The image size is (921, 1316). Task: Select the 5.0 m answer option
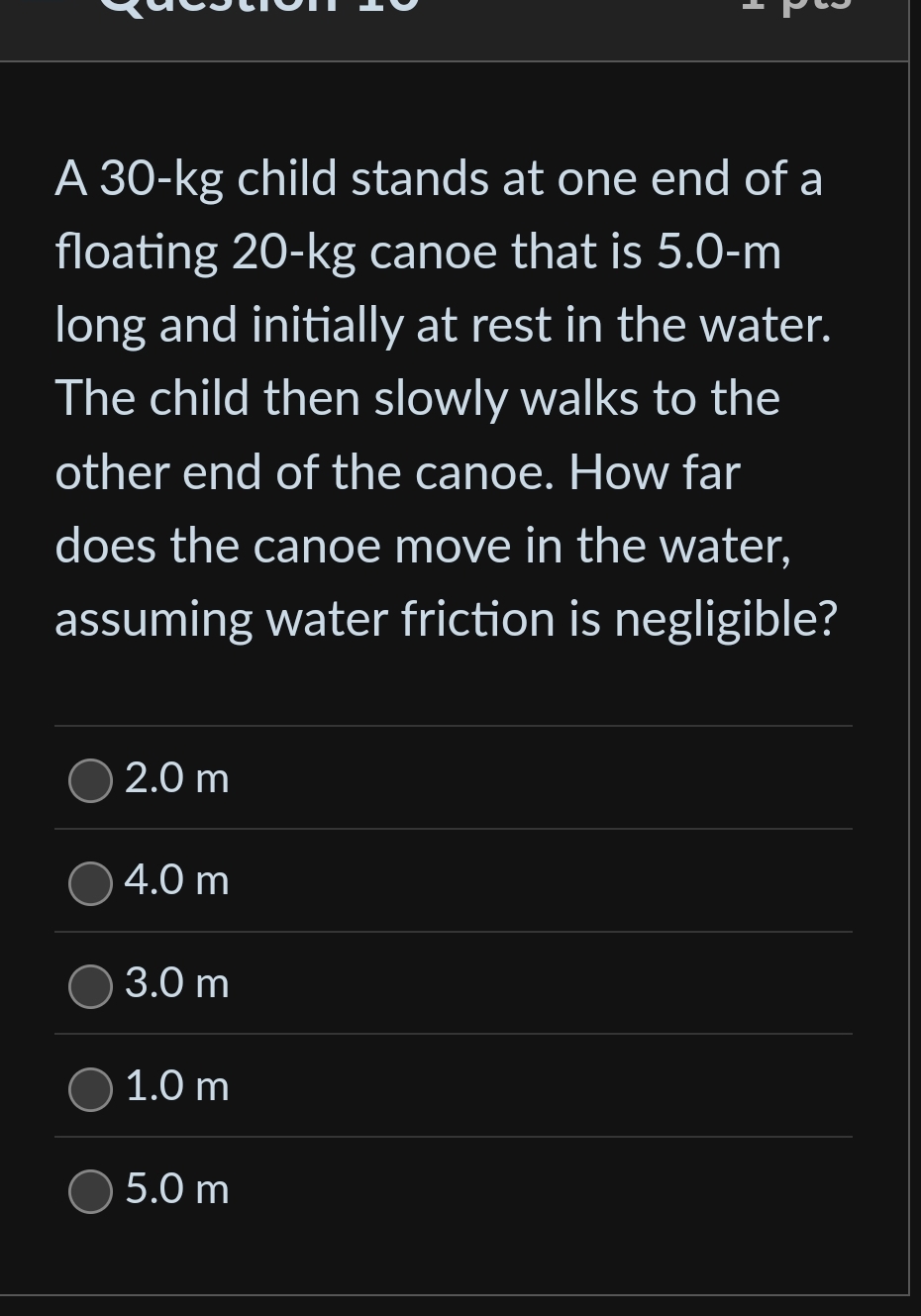pos(89,1192)
